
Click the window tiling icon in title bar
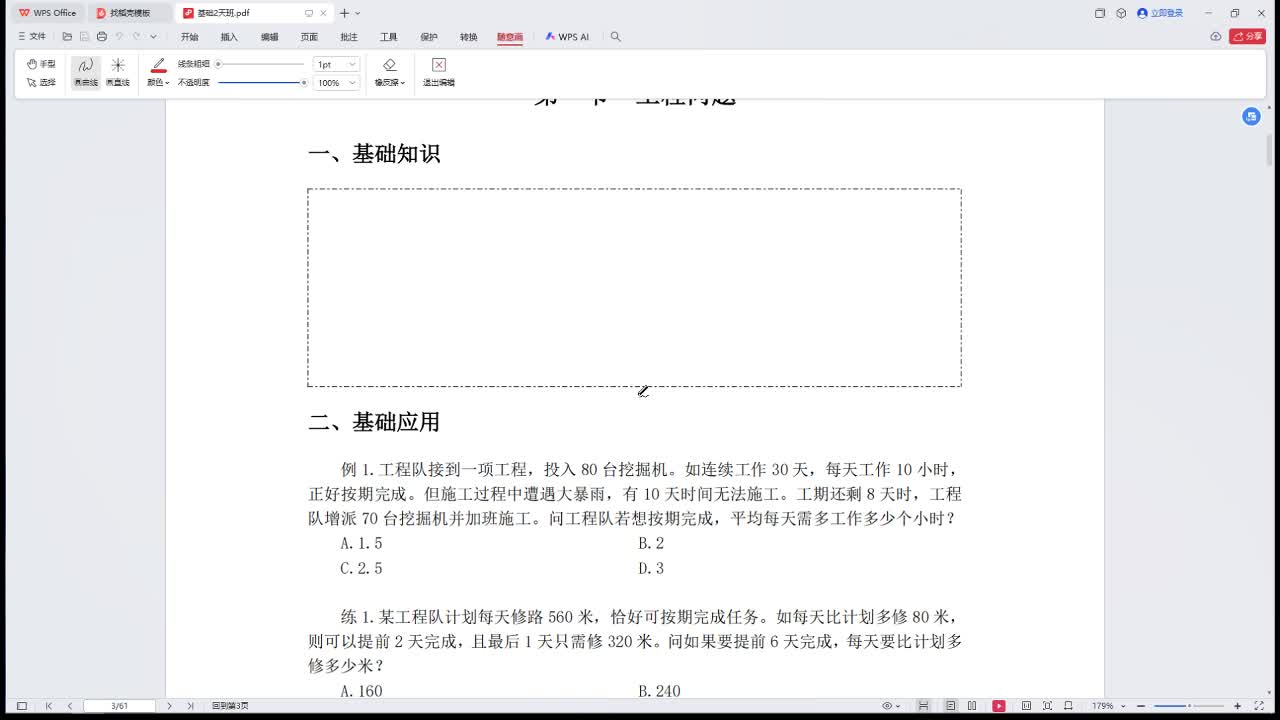tap(1100, 13)
